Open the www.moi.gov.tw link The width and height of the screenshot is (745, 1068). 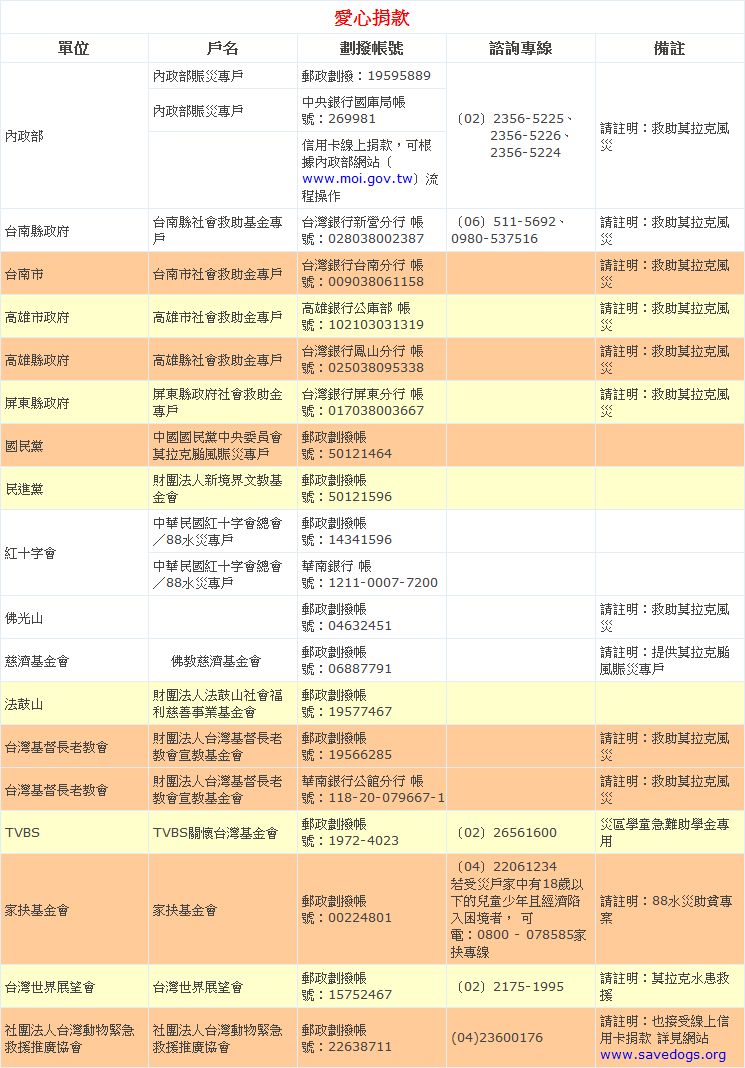coord(358,179)
